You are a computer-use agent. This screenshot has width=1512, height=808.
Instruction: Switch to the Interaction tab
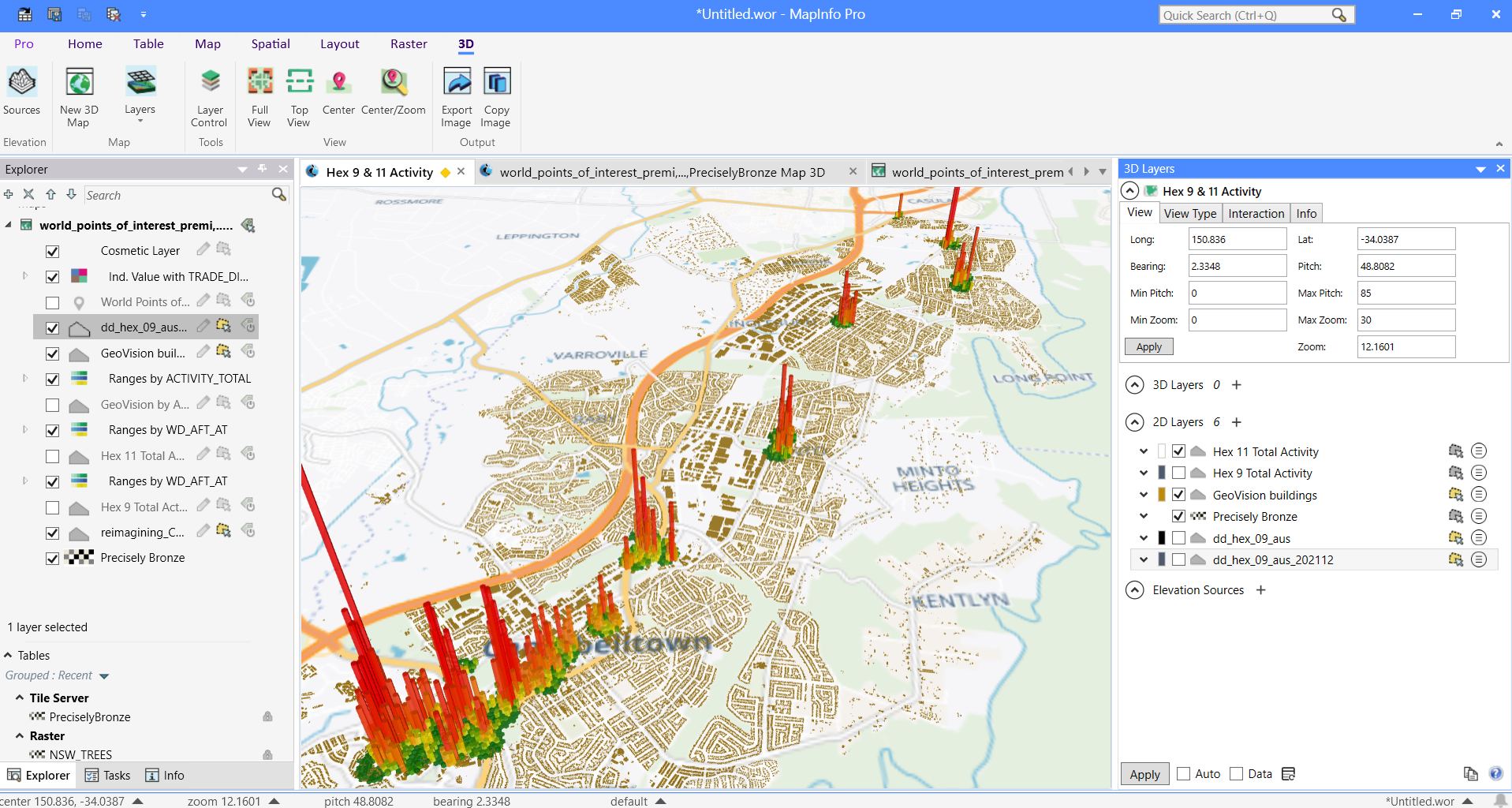(1256, 213)
